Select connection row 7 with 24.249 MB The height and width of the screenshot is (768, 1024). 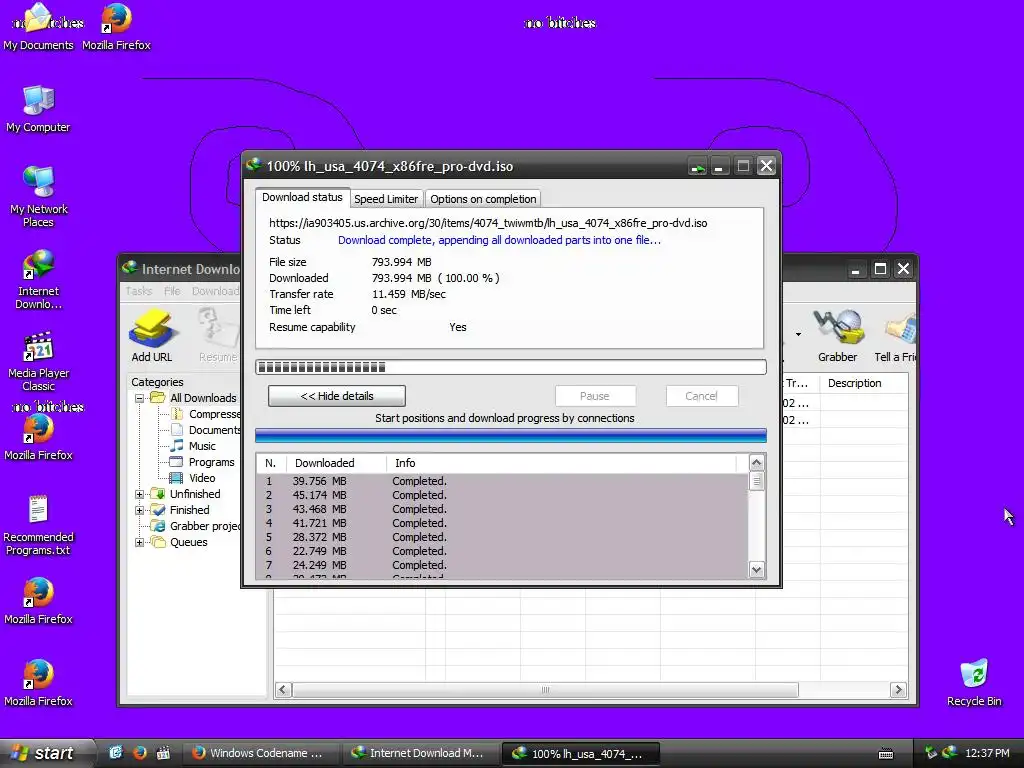pyautogui.click(x=502, y=566)
